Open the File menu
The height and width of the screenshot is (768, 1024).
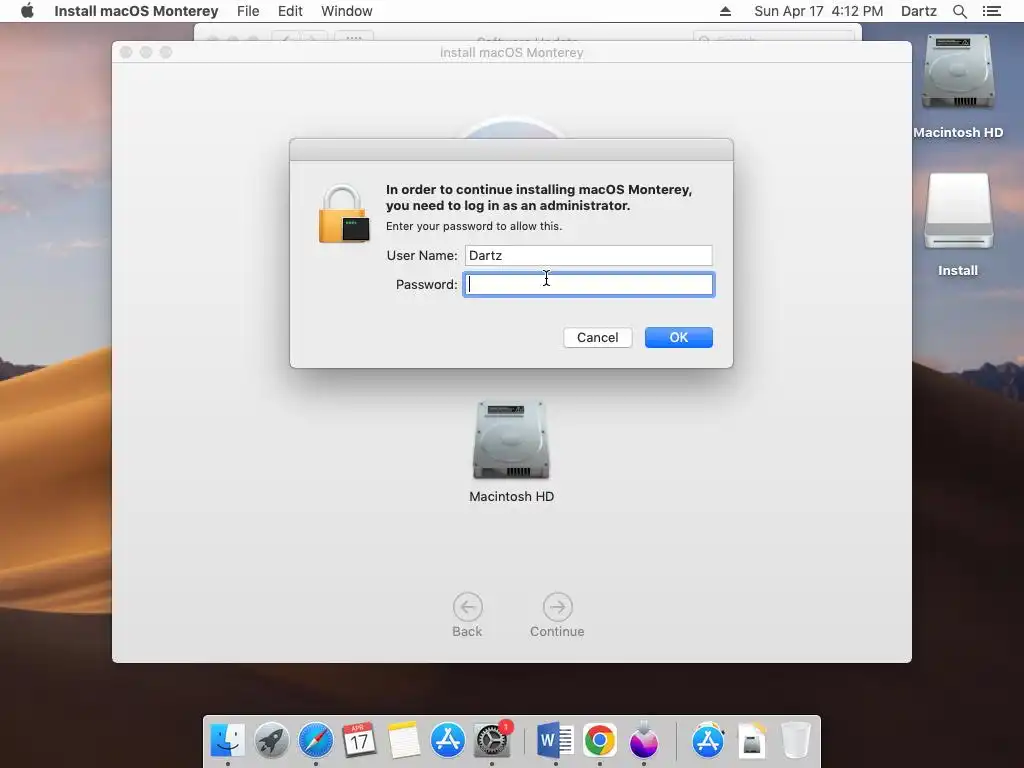(248, 11)
